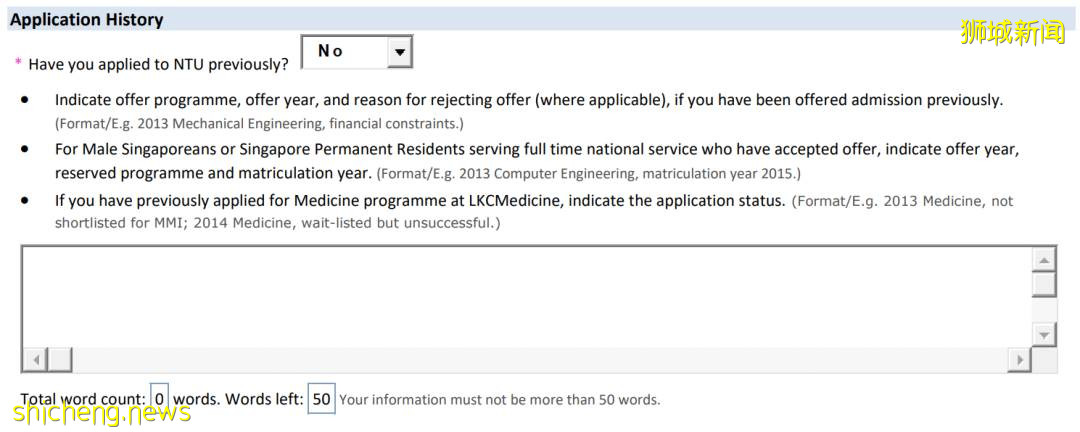Click the horizontal scrollbar thumb of the text area
The width and height of the screenshot is (1080, 432).
[x=59, y=359]
